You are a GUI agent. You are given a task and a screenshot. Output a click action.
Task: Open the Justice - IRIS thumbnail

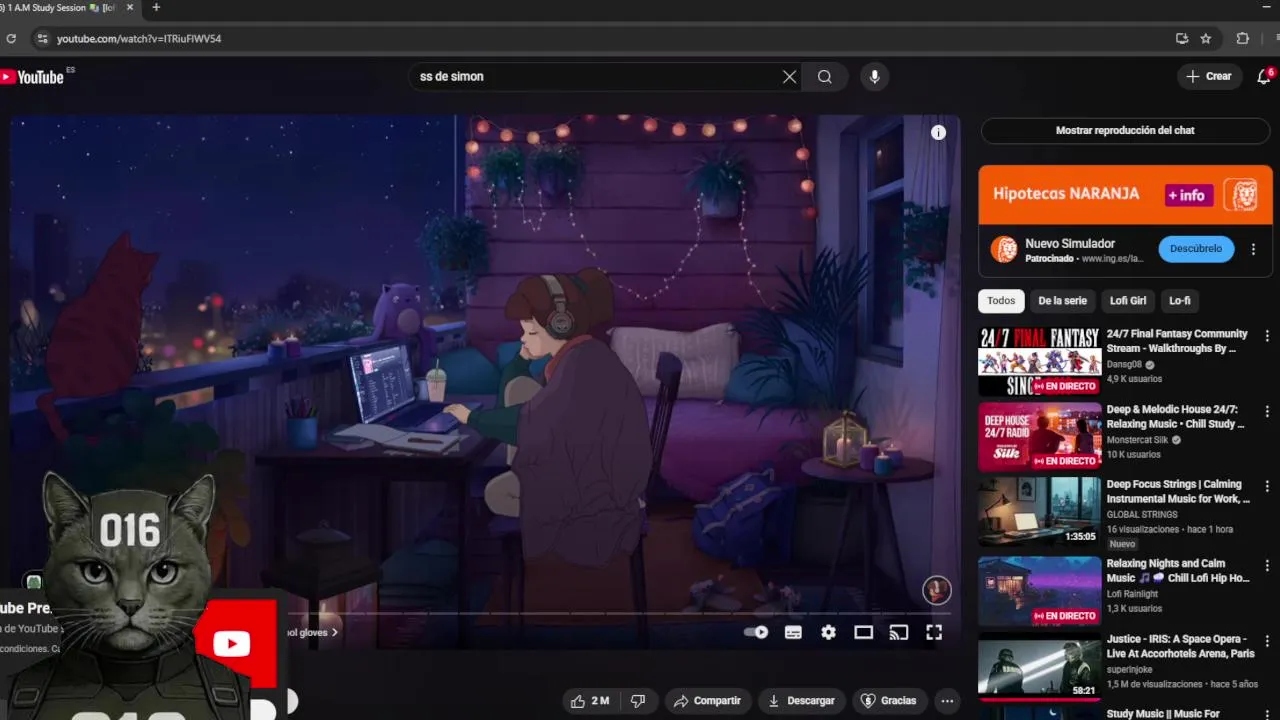click(x=1039, y=666)
